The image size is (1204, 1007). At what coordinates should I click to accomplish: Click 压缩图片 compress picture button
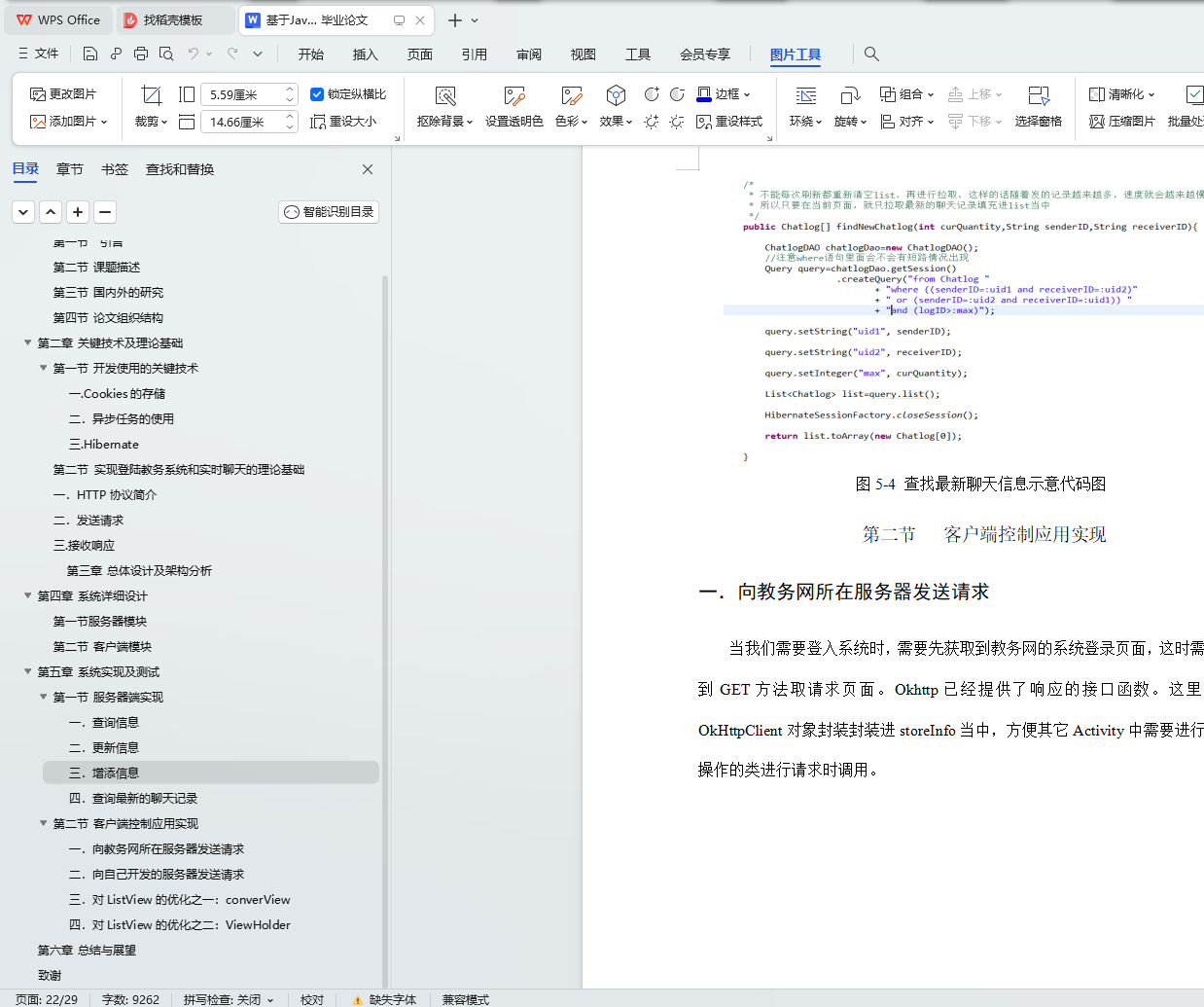point(1122,122)
